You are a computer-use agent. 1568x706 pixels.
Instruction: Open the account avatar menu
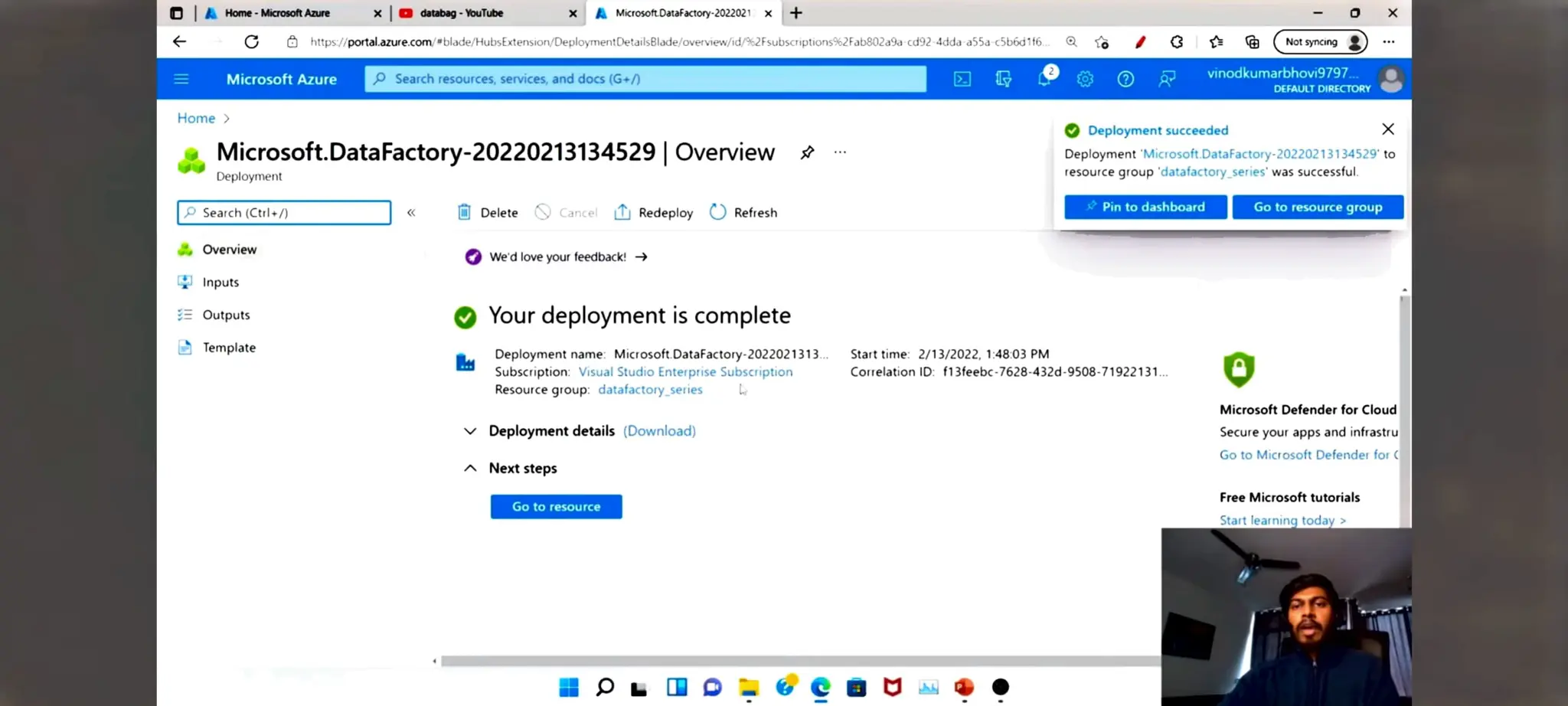(1391, 80)
